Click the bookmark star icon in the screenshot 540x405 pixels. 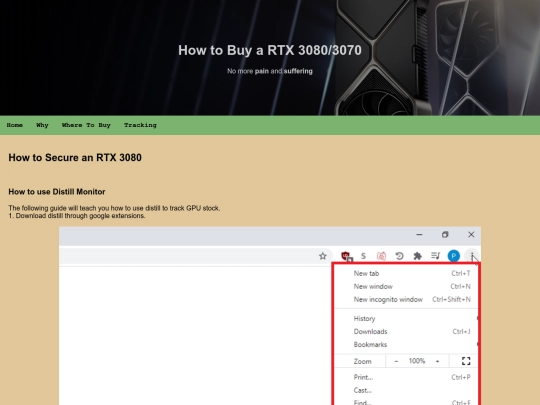[x=323, y=256]
